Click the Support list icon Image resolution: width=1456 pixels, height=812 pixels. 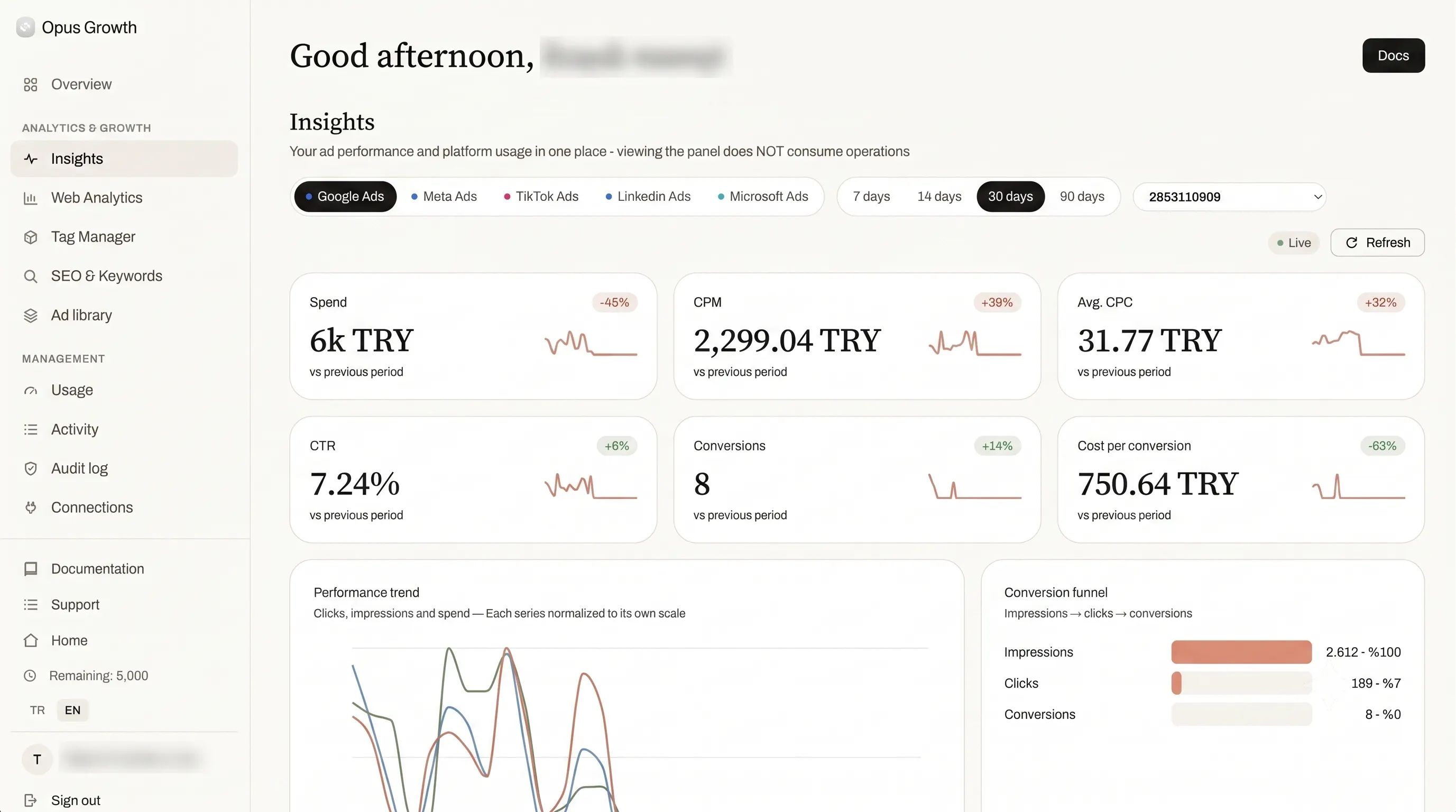[31, 605]
